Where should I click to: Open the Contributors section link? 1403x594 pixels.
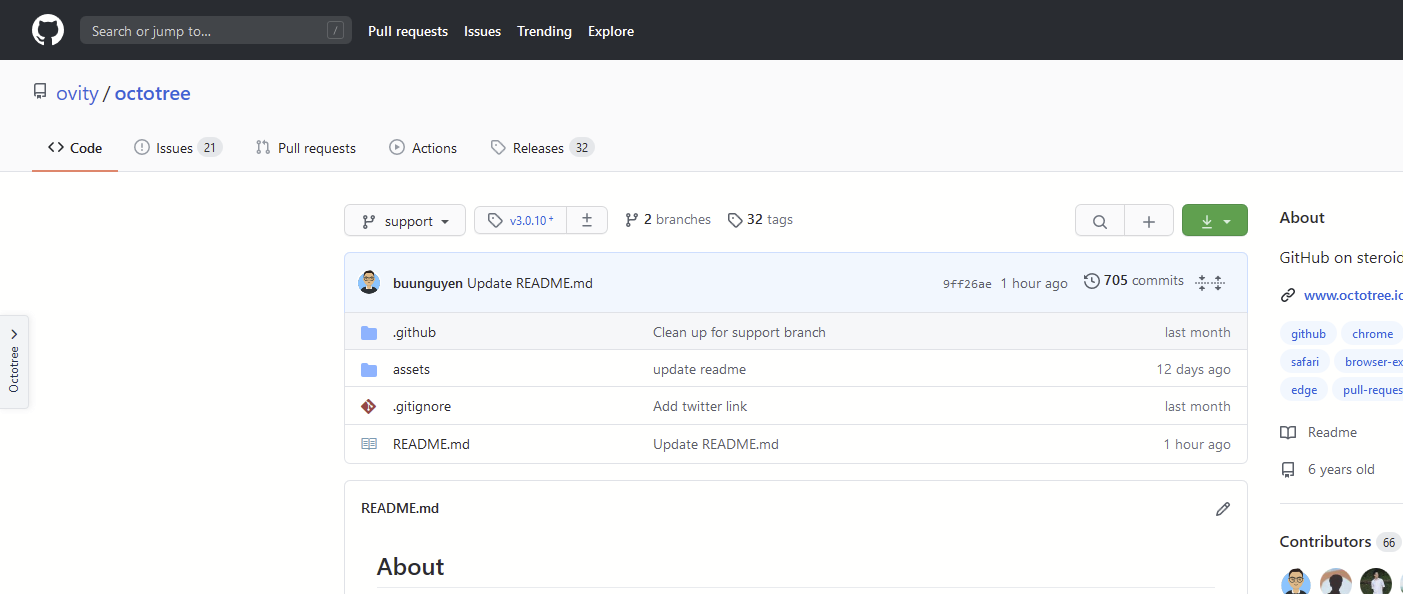(1340, 542)
